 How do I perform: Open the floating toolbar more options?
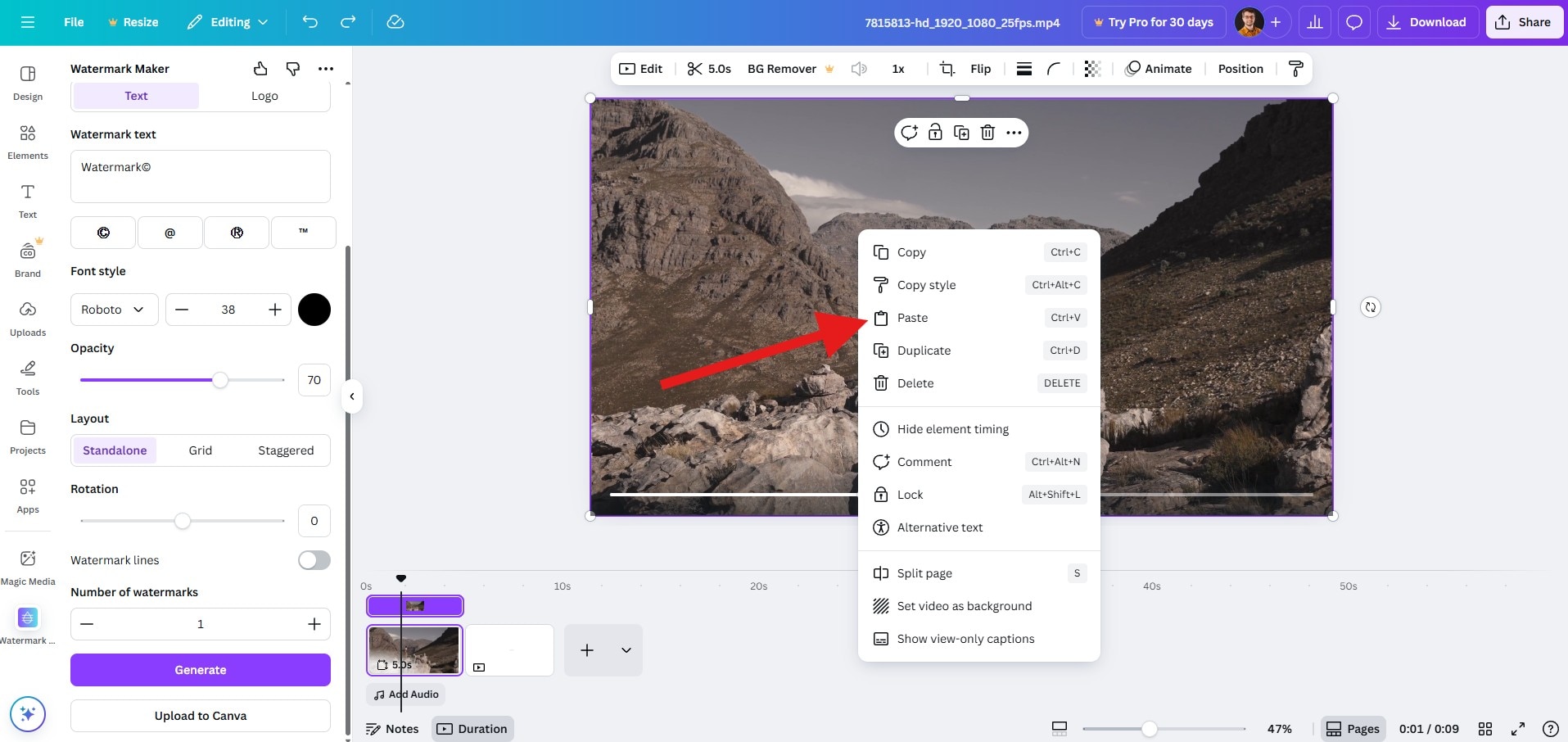click(x=1014, y=133)
